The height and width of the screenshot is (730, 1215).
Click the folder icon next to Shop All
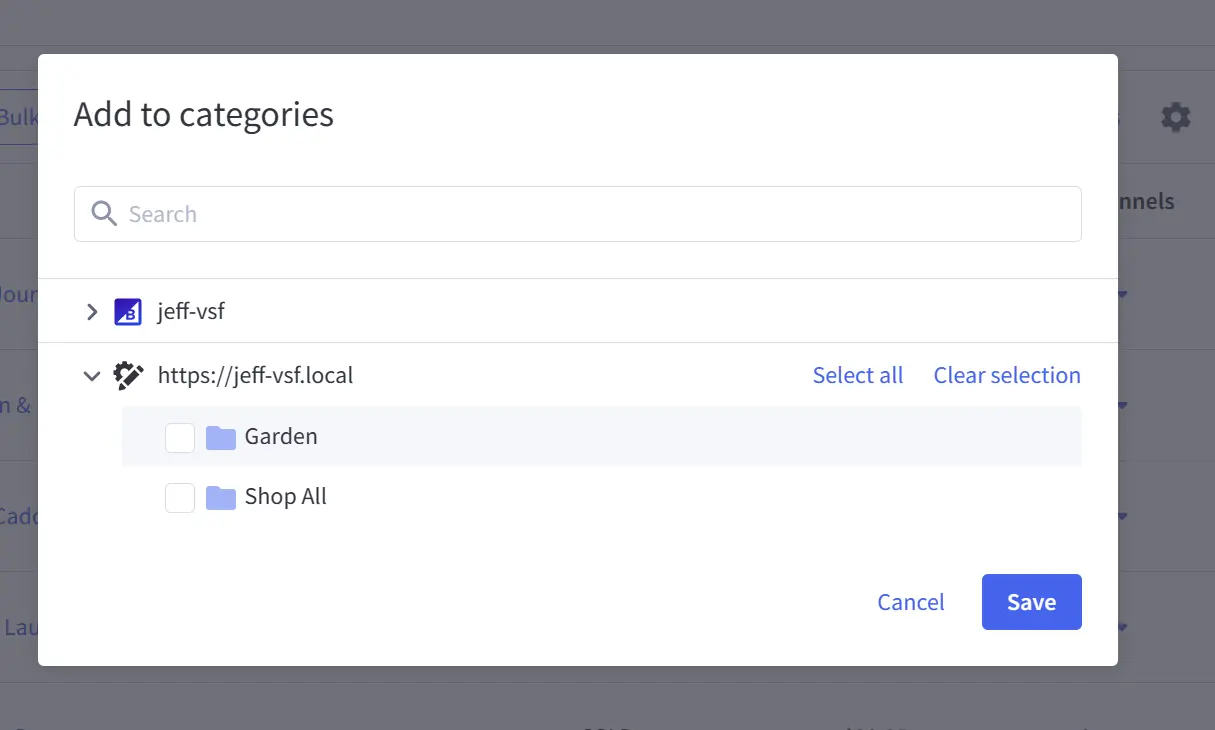click(x=220, y=497)
